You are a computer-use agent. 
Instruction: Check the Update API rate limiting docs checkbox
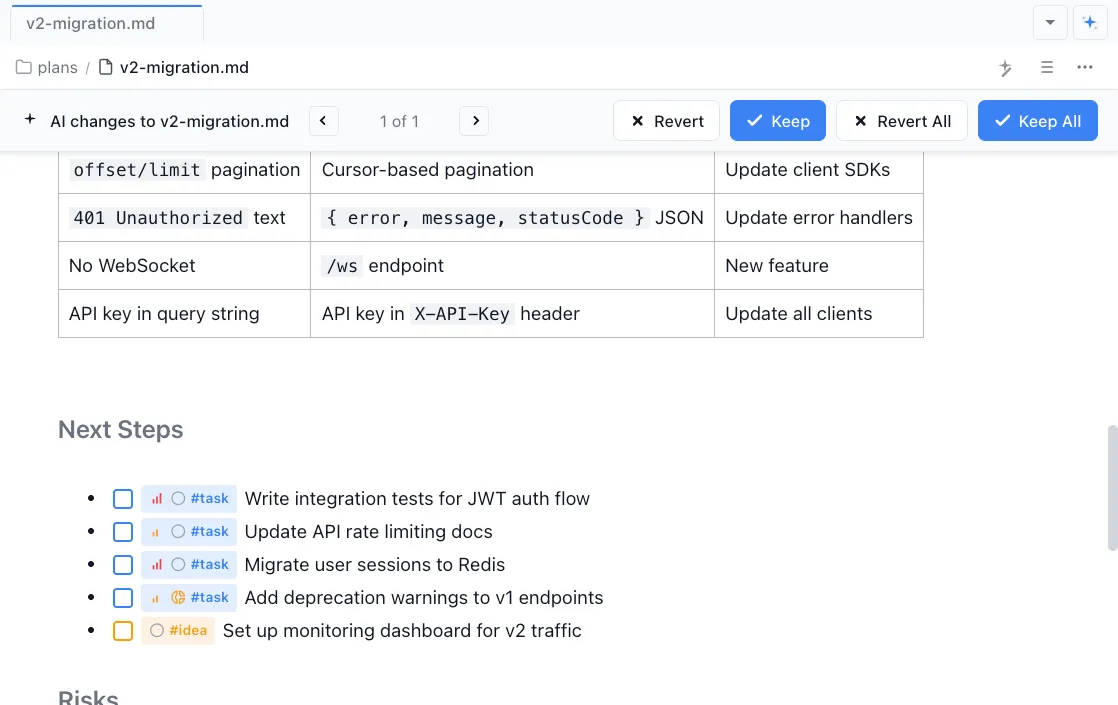click(123, 531)
